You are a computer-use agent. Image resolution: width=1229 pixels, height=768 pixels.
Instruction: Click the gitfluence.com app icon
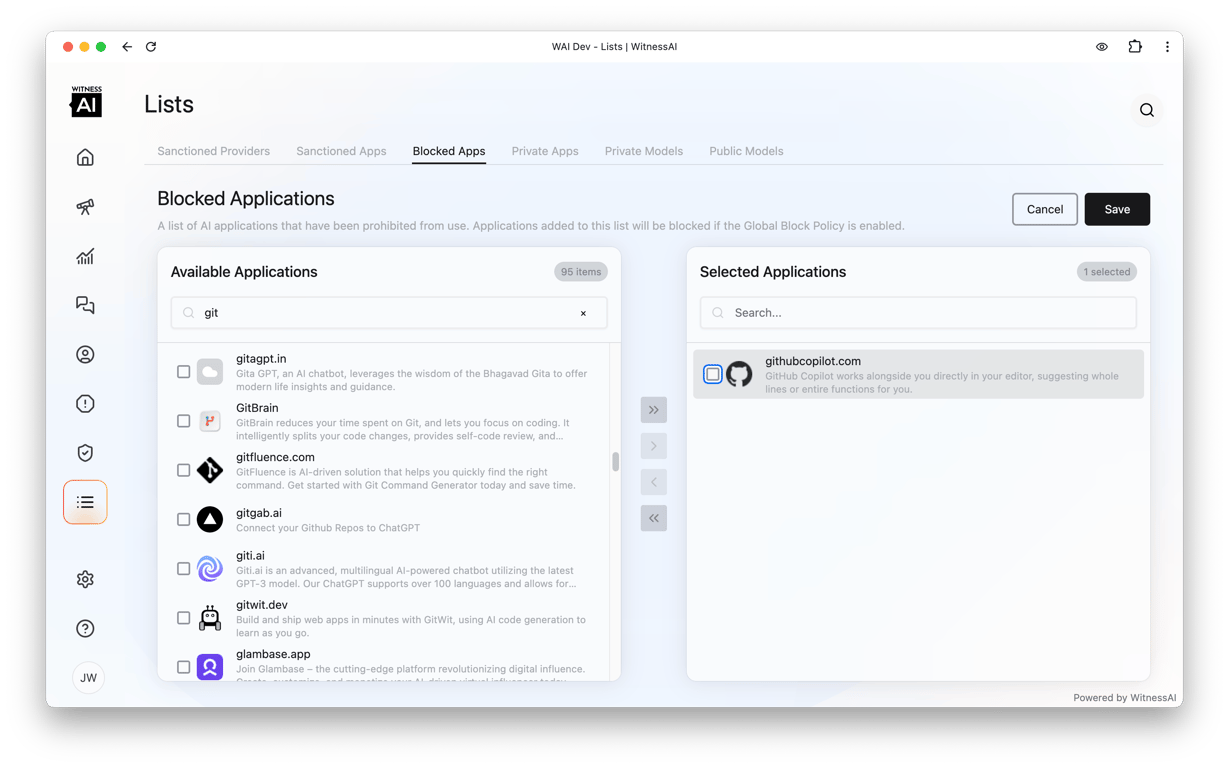pyautogui.click(x=210, y=470)
